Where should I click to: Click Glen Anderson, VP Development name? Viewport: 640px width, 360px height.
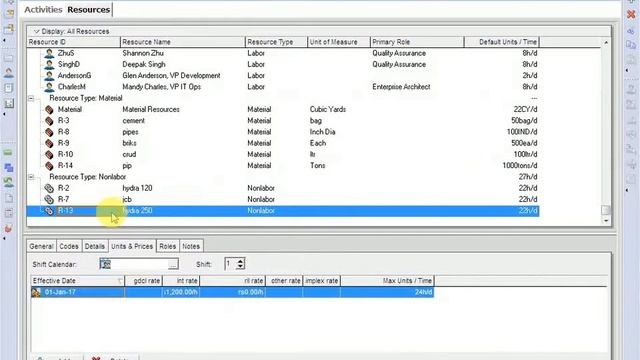pyautogui.click(x=171, y=76)
